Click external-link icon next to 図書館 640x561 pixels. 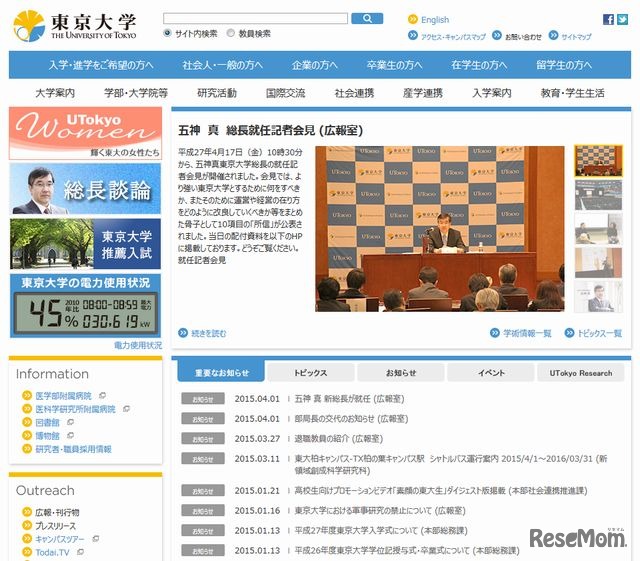click(x=70, y=422)
